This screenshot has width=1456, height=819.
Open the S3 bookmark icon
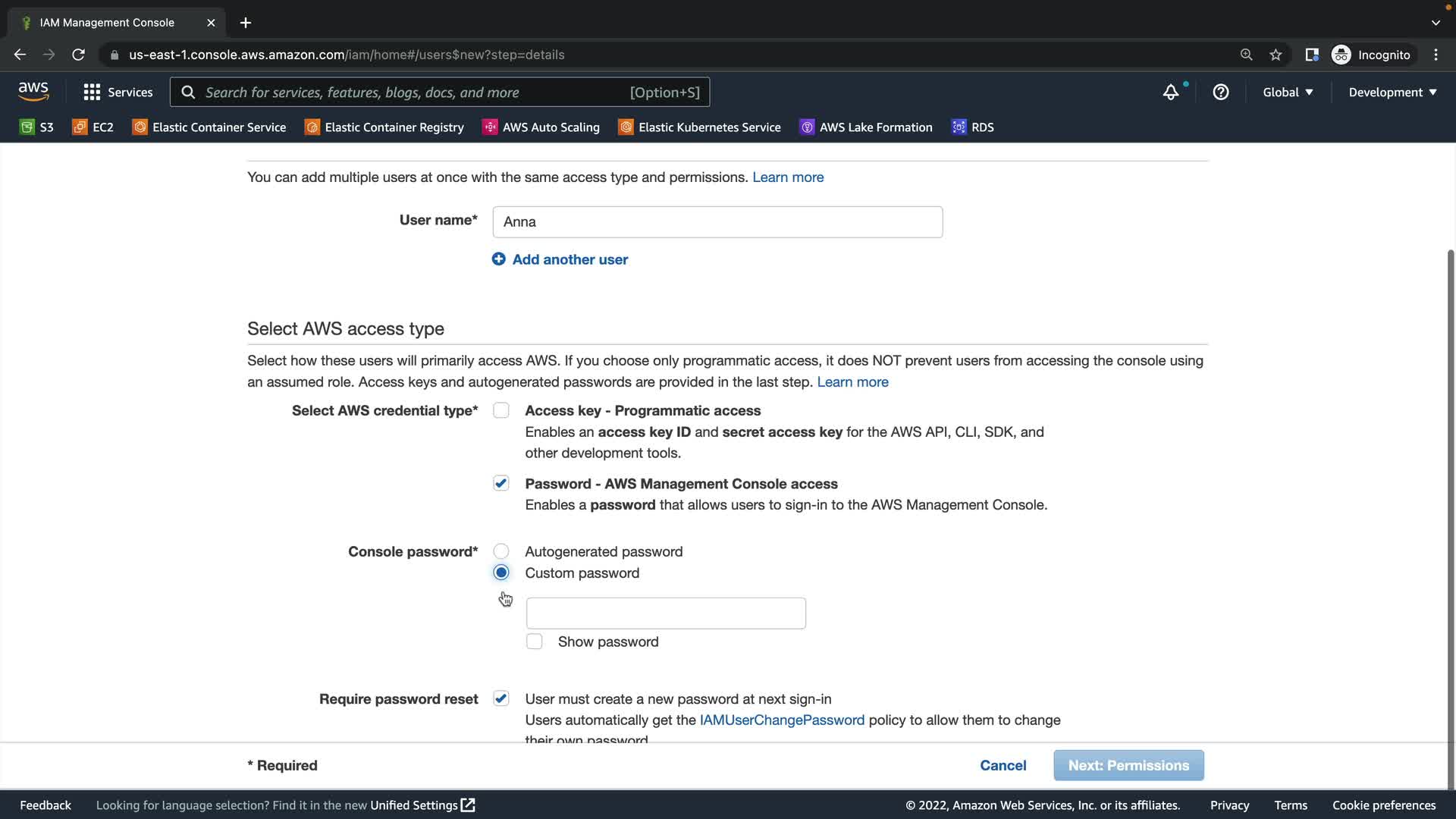pos(27,127)
